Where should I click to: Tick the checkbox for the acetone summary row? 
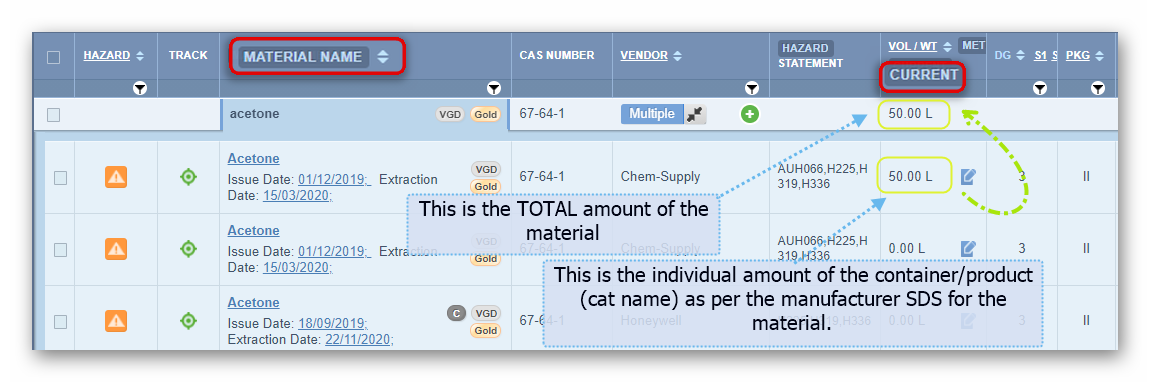[x=54, y=115]
